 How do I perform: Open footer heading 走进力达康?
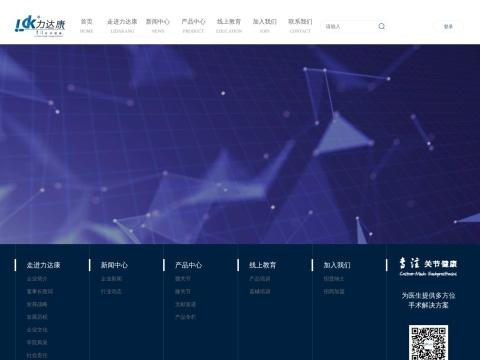(43, 265)
